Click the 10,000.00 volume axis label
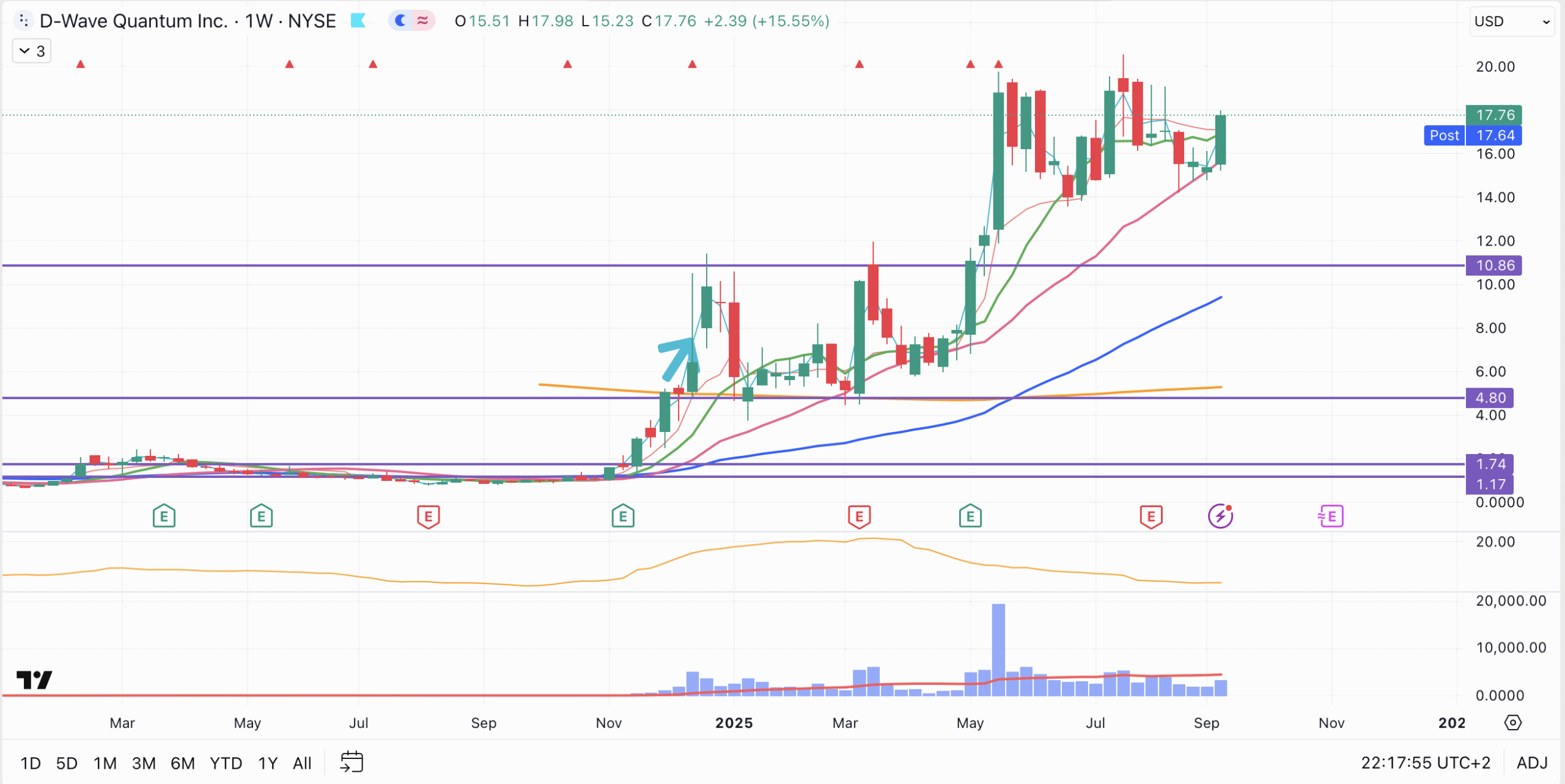The image size is (1565, 784). click(x=1511, y=648)
